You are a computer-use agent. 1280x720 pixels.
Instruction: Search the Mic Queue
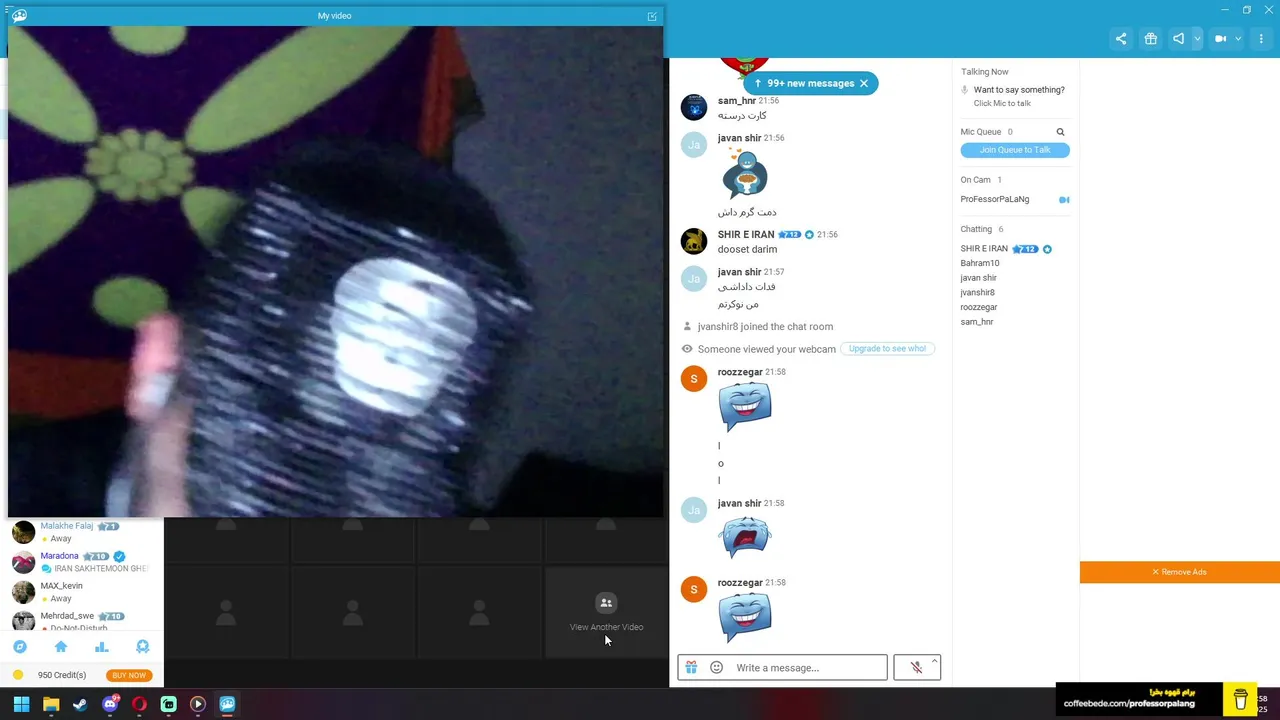click(x=1060, y=132)
